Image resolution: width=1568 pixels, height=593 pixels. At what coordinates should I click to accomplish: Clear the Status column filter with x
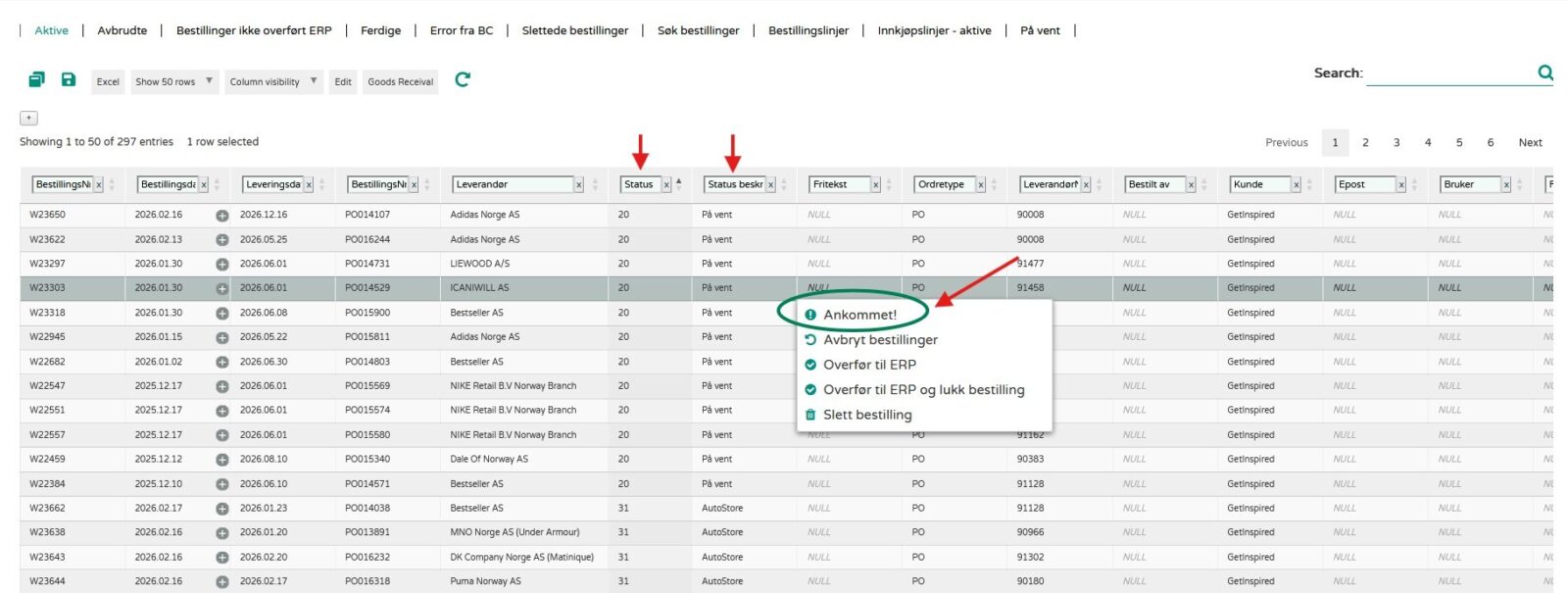tap(666, 185)
